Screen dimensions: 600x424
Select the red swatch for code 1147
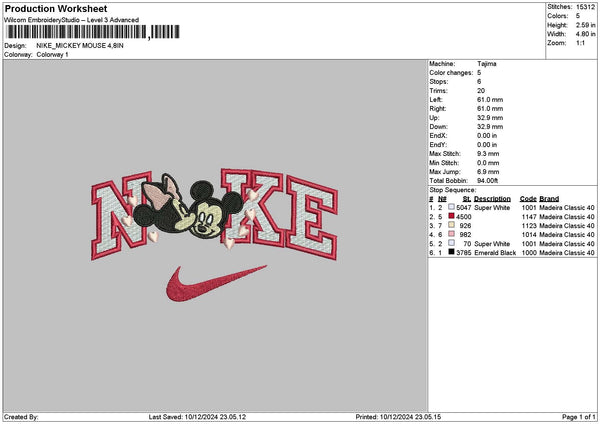click(452, 216)
